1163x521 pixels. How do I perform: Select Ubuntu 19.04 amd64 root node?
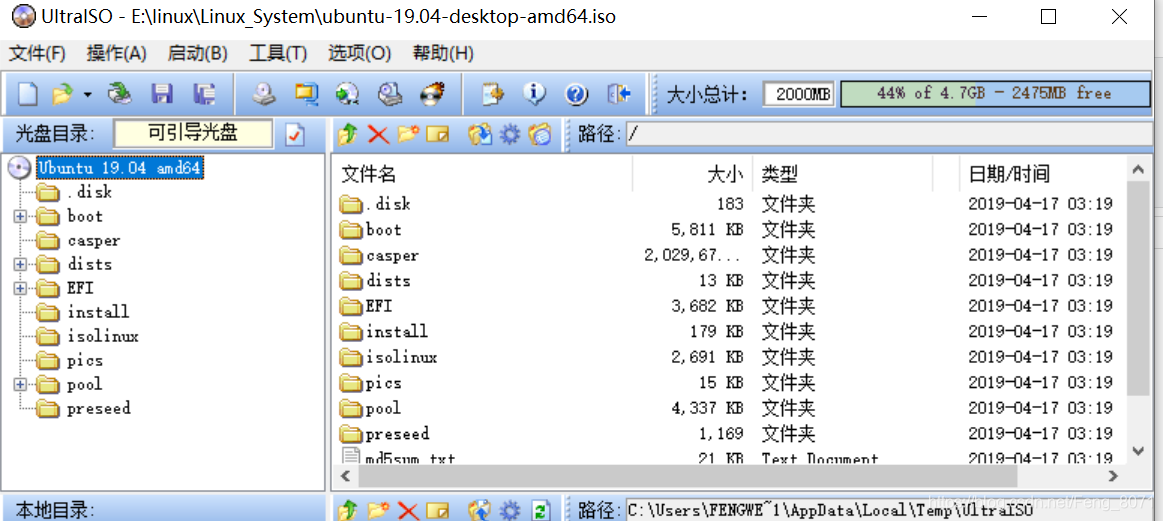click(x=119, y=168)
